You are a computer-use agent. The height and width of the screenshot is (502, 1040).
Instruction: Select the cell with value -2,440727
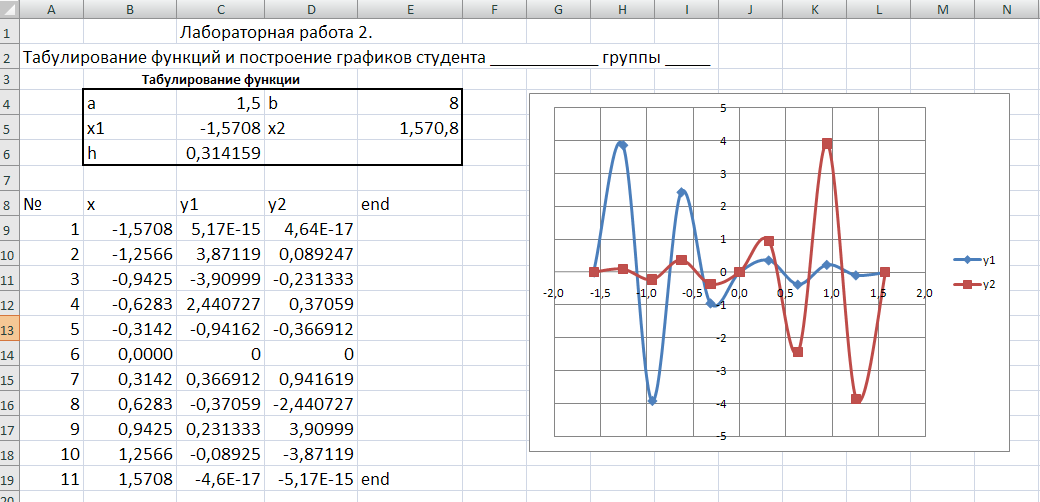(310, 404)
